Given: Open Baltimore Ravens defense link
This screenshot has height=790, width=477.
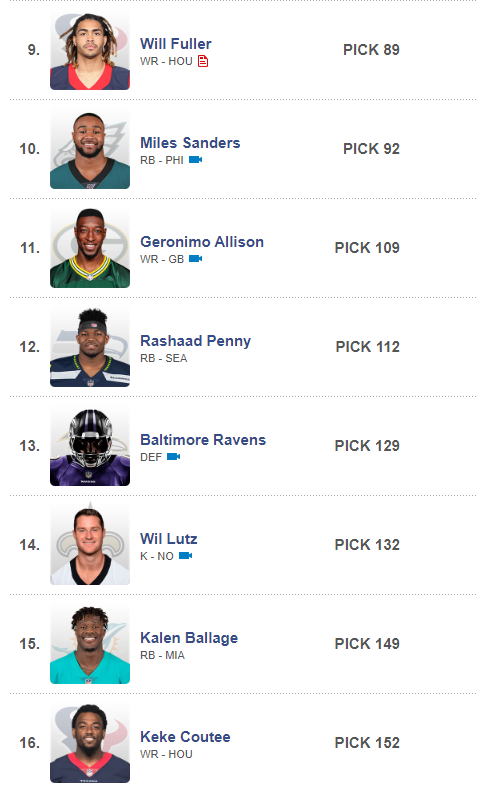Looking at the screenshot, I should click(x=203, y=440).
